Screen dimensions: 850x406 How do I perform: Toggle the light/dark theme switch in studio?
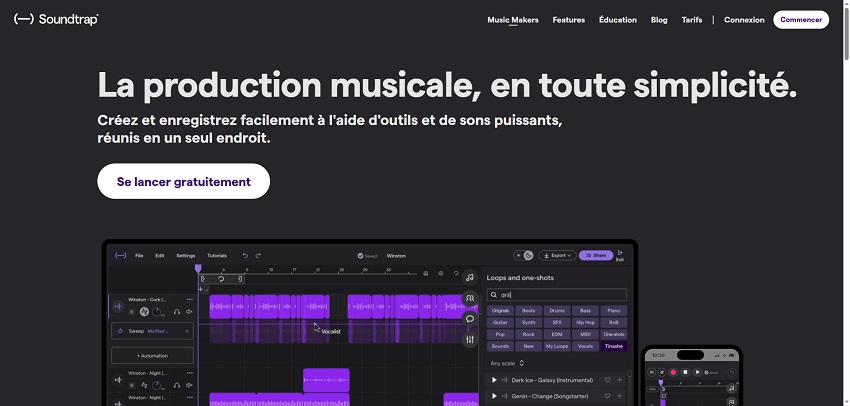coord(524,255)
